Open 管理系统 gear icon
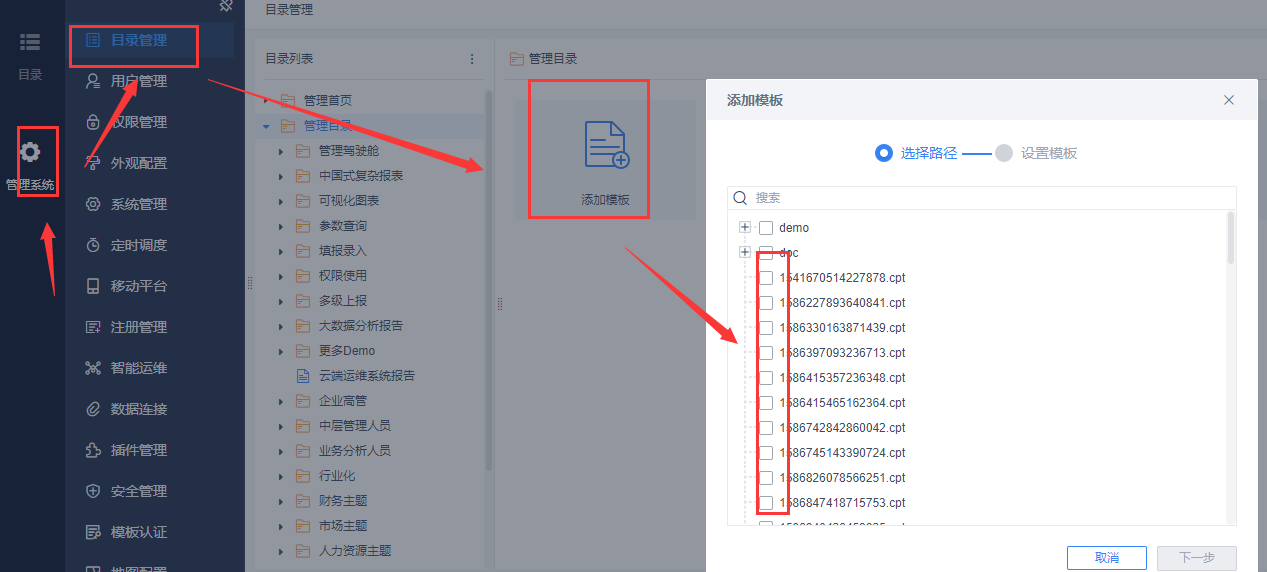The height and width of the screenshot is (572, 1267). coord(30,152)
